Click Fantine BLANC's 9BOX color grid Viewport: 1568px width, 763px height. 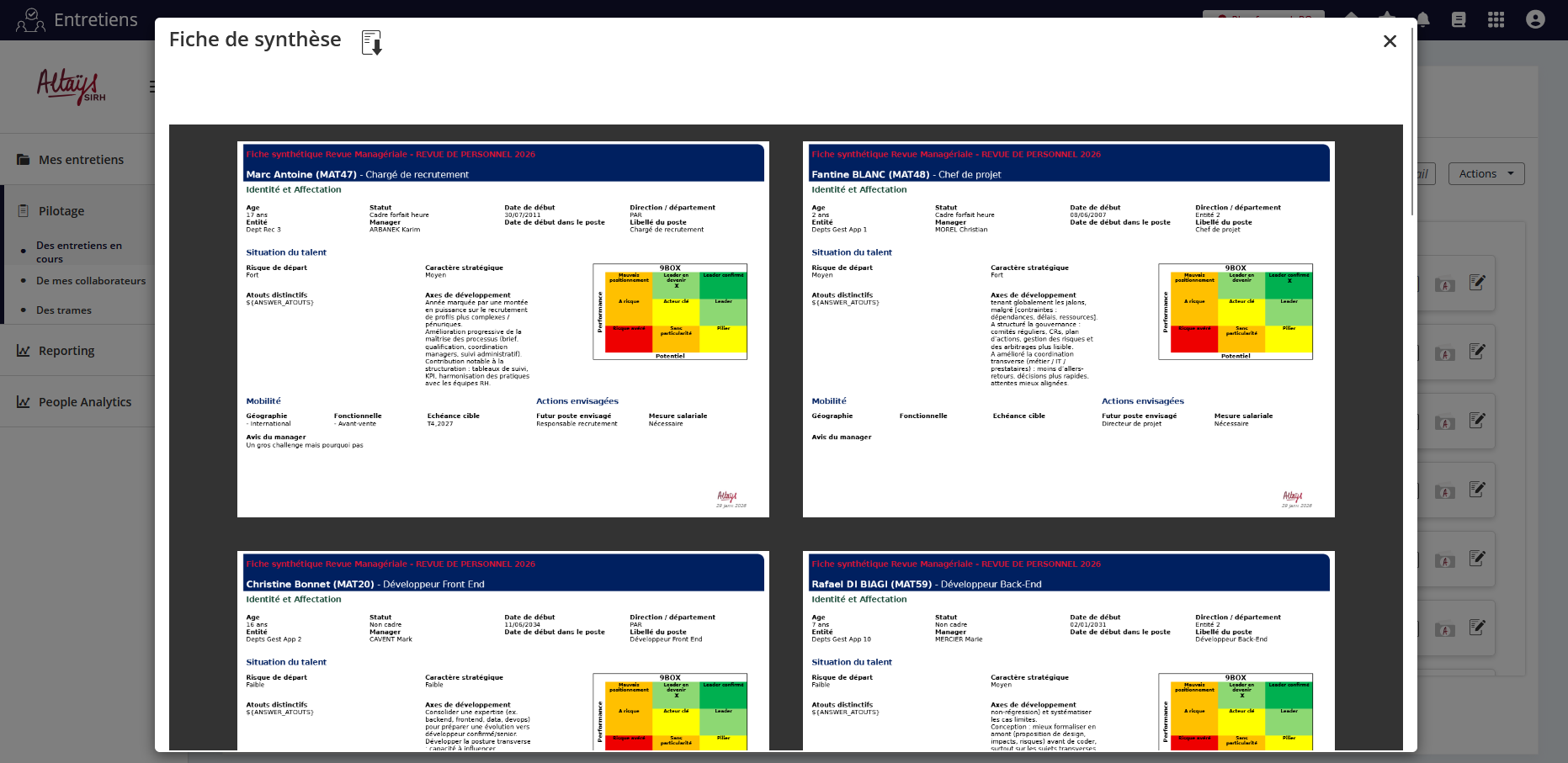click(1235, 311)
